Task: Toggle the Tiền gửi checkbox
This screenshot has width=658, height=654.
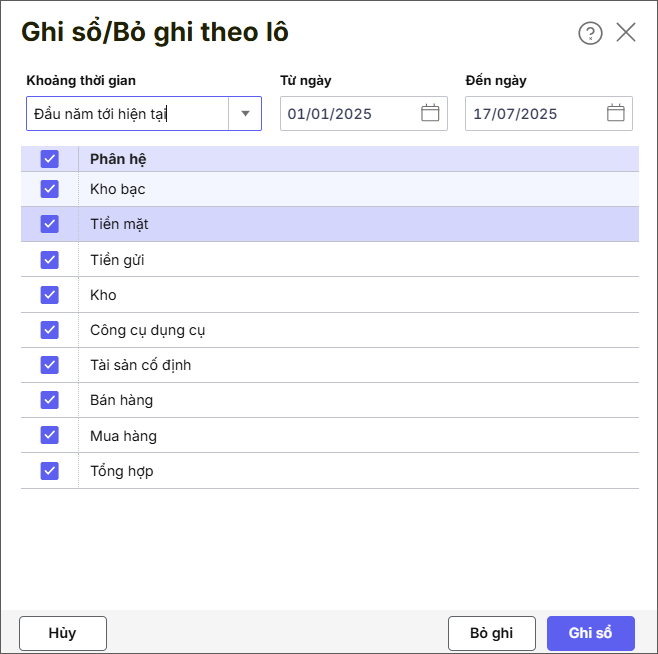Action: pos(50,260)
